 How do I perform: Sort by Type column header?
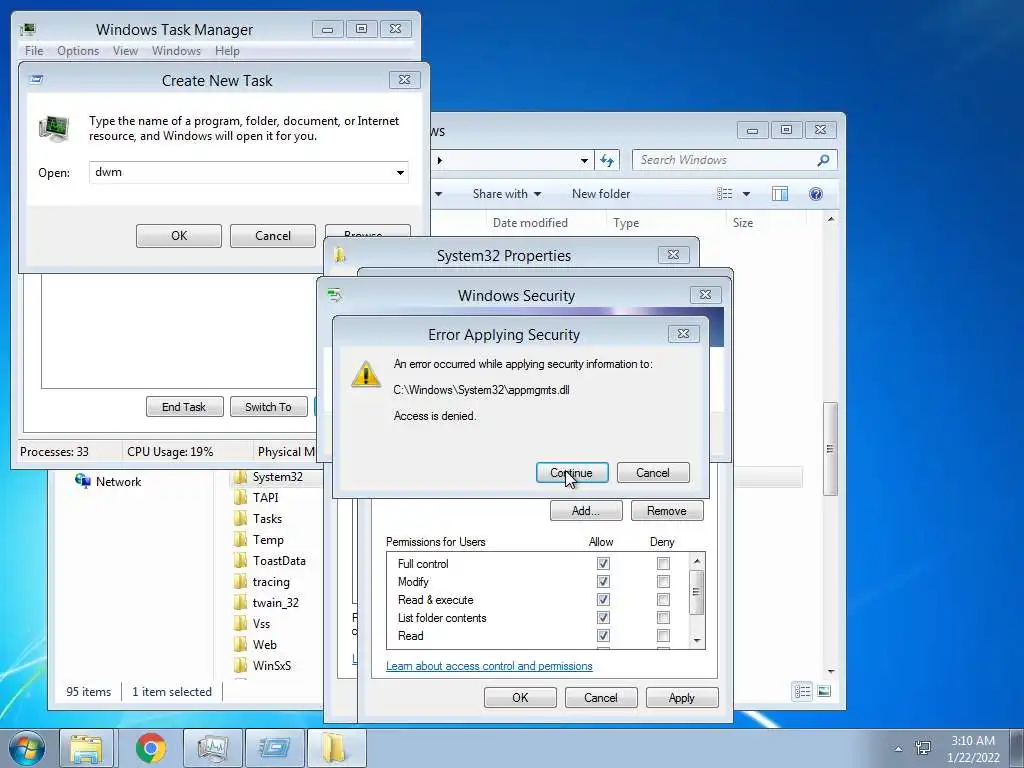(626, 223)
